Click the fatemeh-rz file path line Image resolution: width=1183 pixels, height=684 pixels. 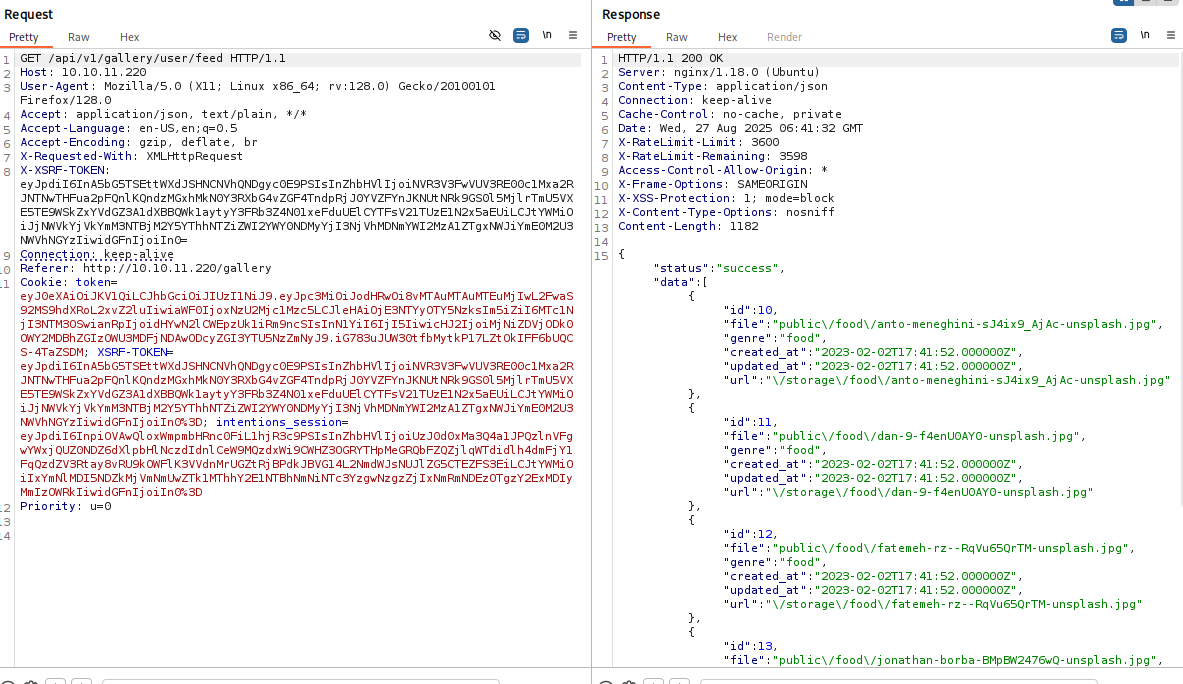(930, 548)
